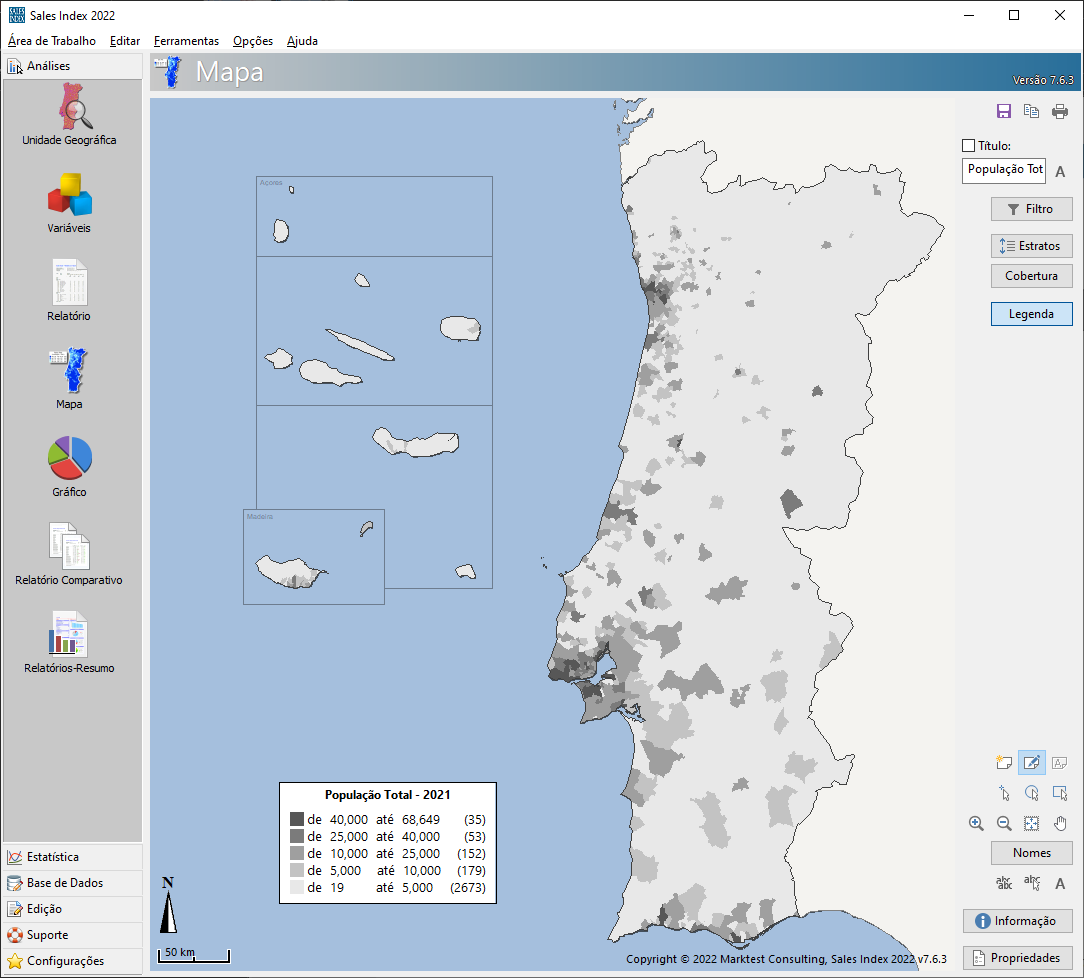This screenshot has height=978, width=1084.
Task: Open the Ferramentas menu
Action: coord(186,41)
